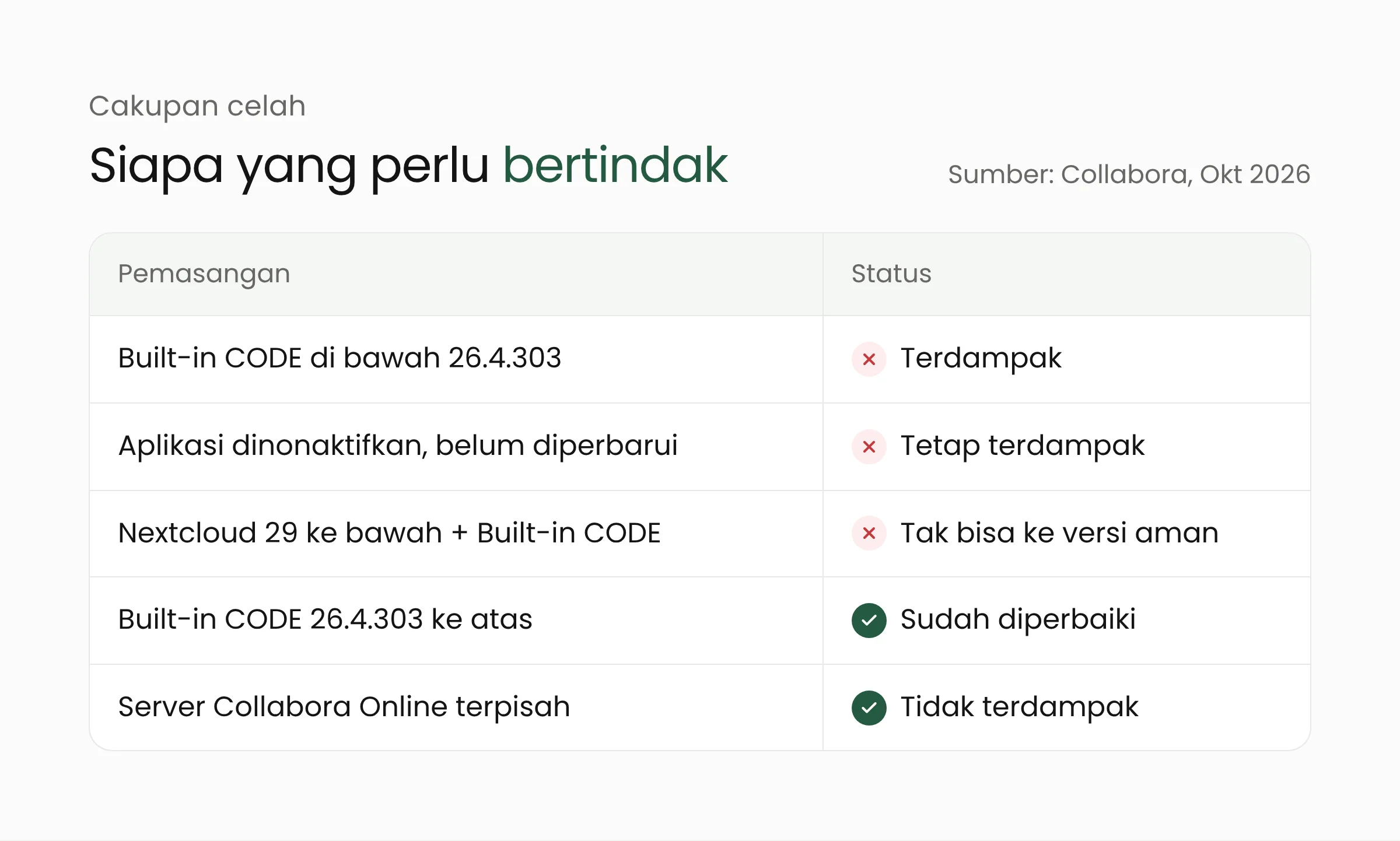Click the green check icon beside Tidak terdampak

[869, 708]
